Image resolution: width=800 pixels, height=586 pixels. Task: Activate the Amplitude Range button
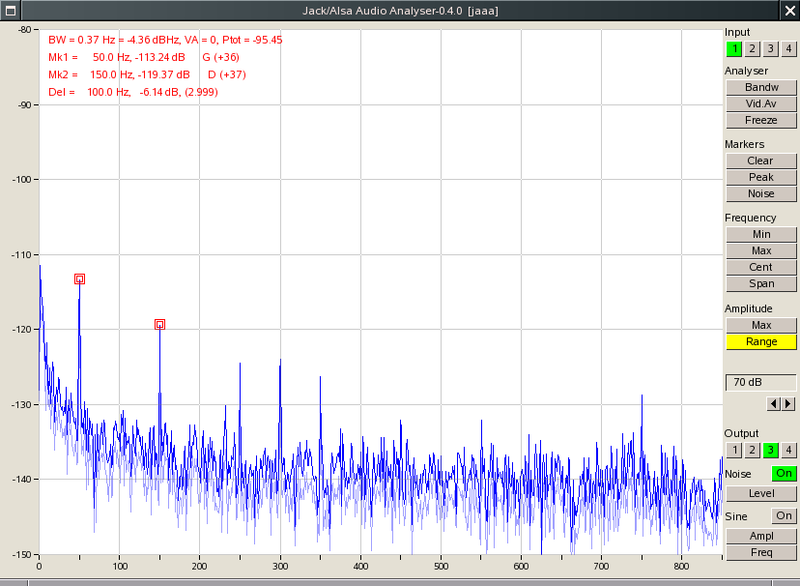point(761,342)
